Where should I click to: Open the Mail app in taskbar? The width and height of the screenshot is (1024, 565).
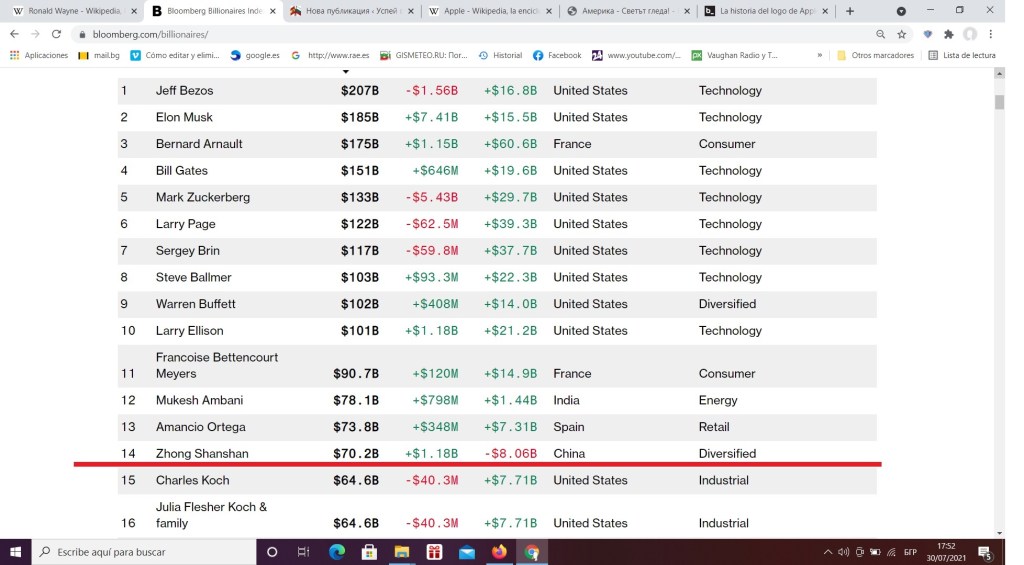466,551
